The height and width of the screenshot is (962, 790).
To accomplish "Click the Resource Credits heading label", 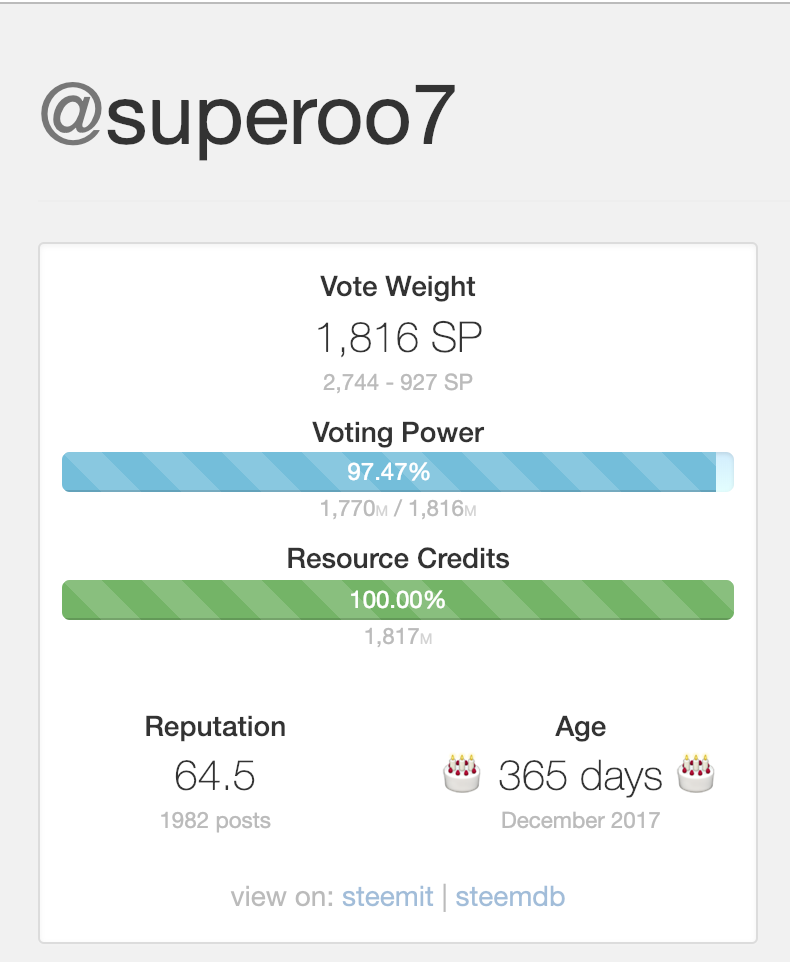I will 398,558.
